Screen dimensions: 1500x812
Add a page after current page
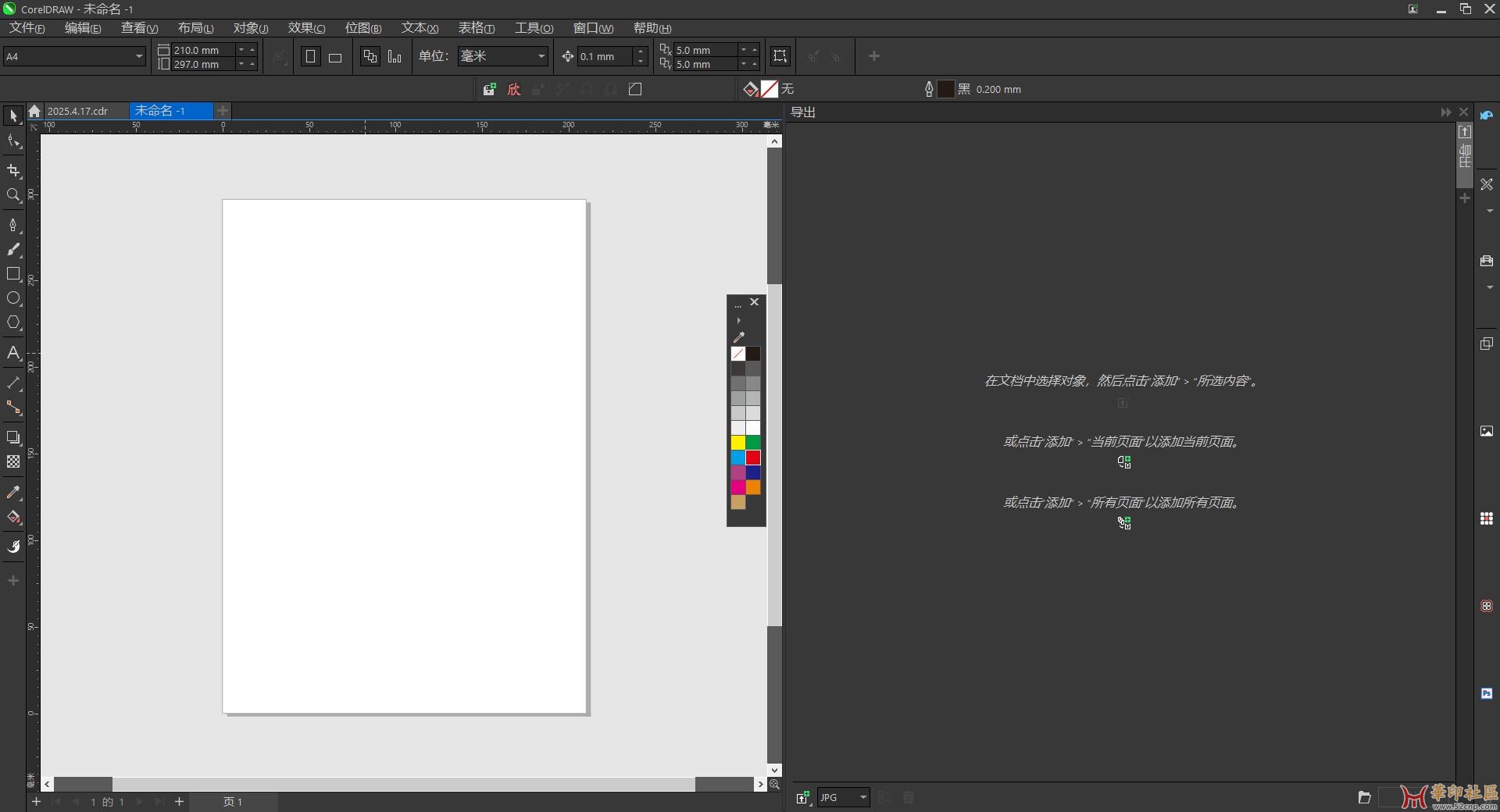[x=179, y=802]
